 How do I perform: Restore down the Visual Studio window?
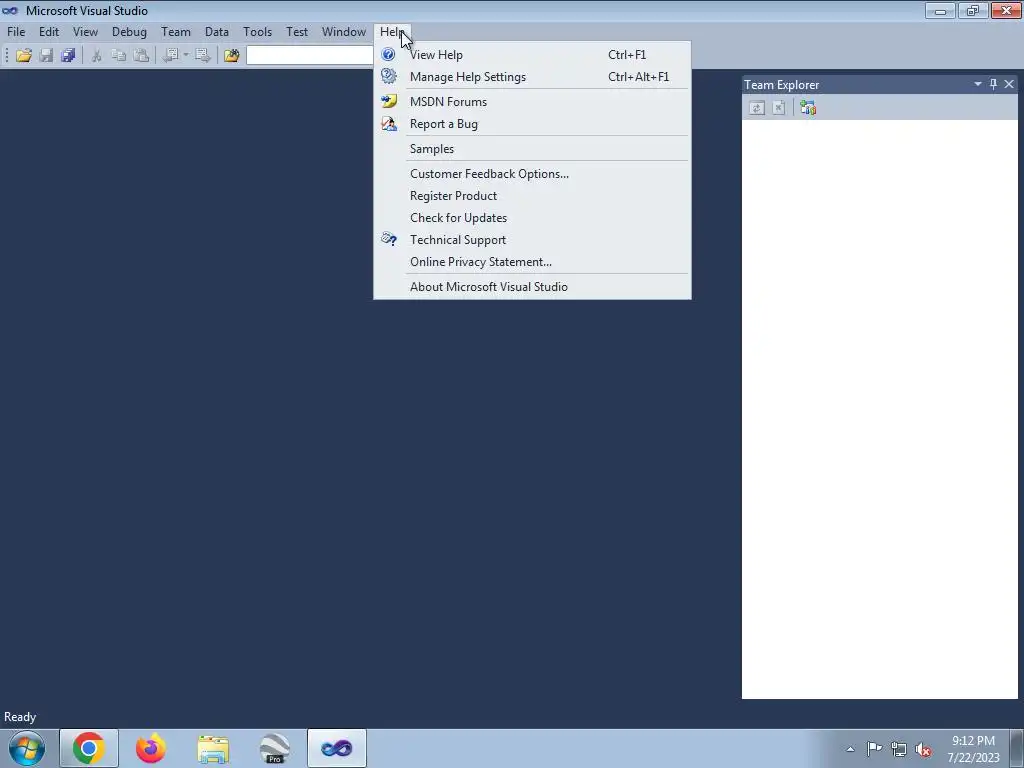point(973,10)
